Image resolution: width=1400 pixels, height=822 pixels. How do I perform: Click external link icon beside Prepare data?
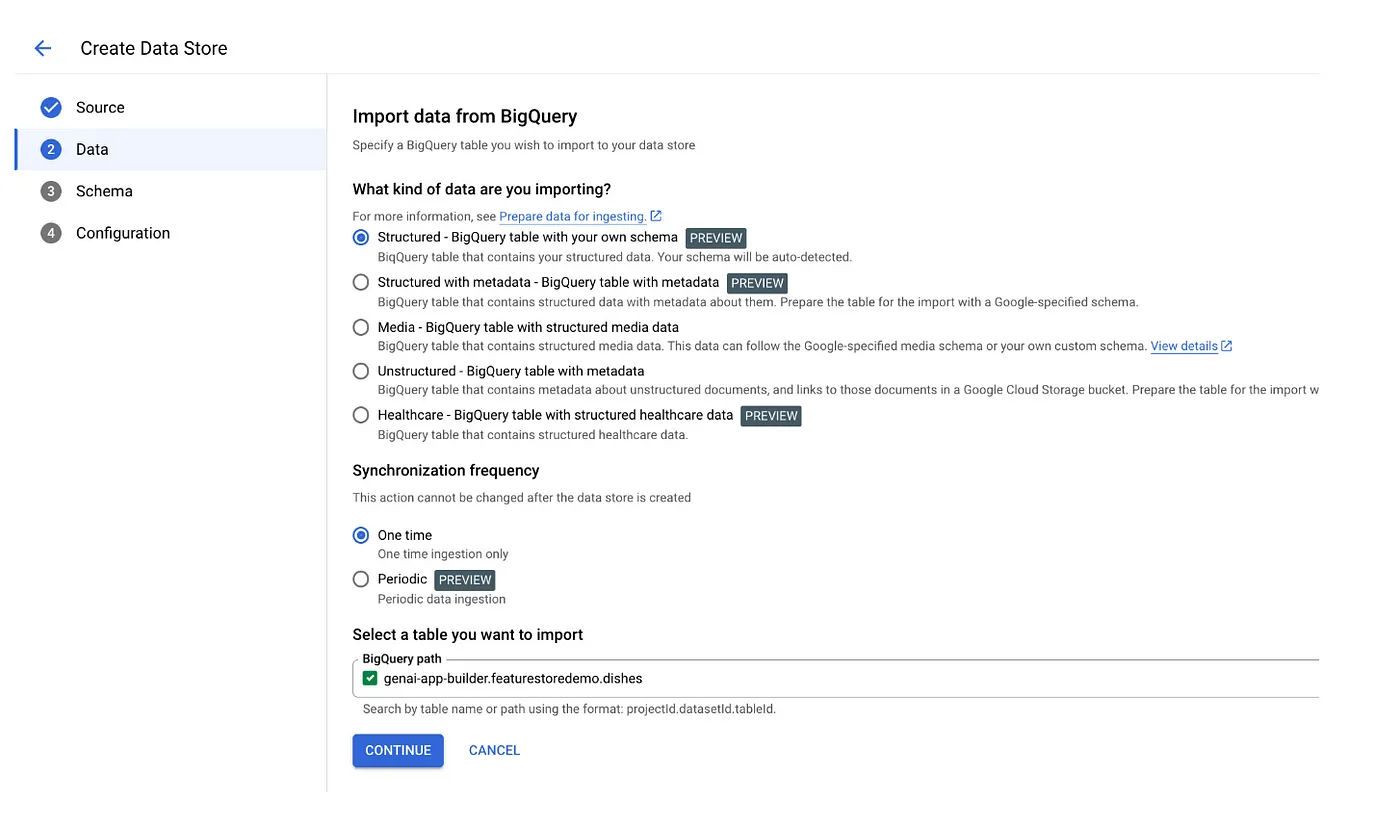coord(656,216)
